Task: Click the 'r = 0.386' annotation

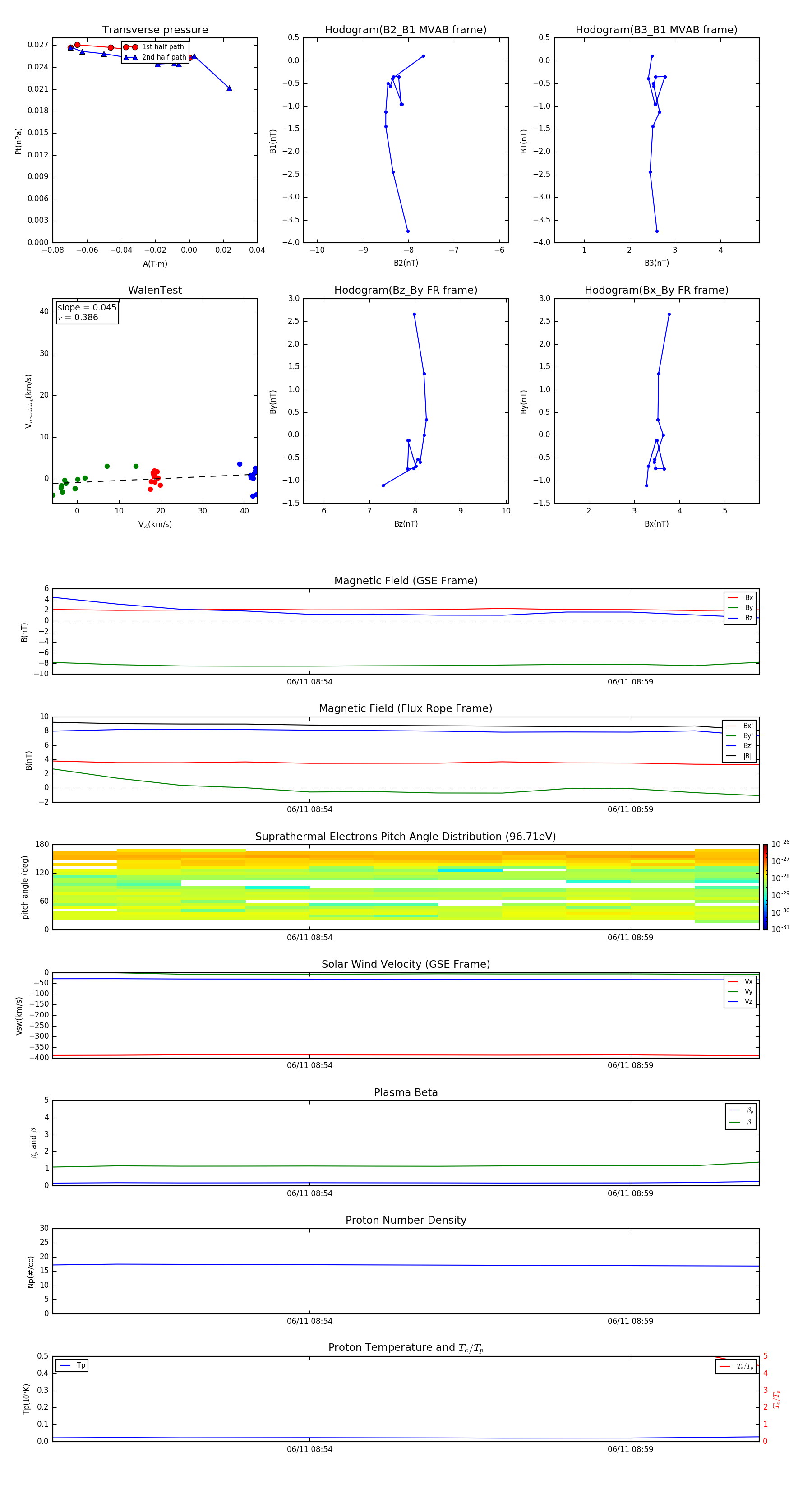Action: pyautogui.click(x=78, y=317)
